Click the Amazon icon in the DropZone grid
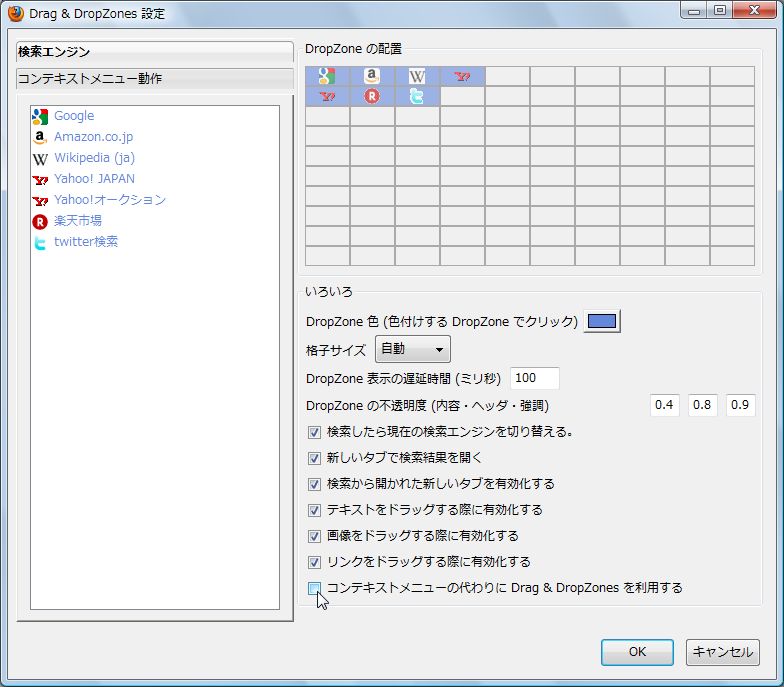This screenshot has width=784, height=687. (x=372, y=76)
